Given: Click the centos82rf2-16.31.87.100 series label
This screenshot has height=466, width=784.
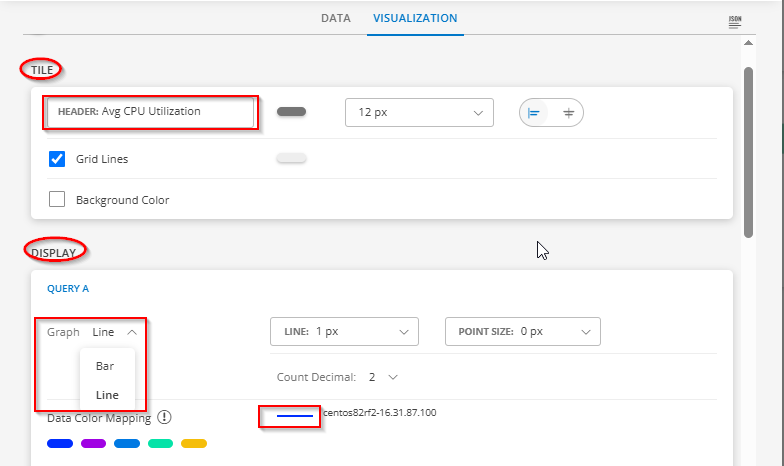Looking at the screenshot, I should pos(380,412).
